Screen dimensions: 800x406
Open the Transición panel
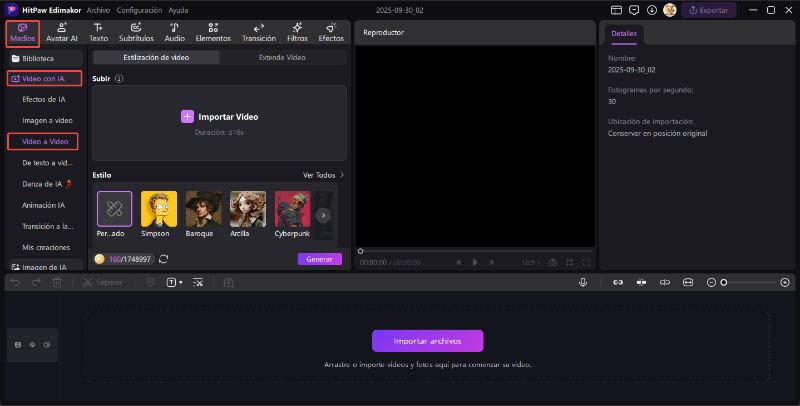tap(259, 31)
